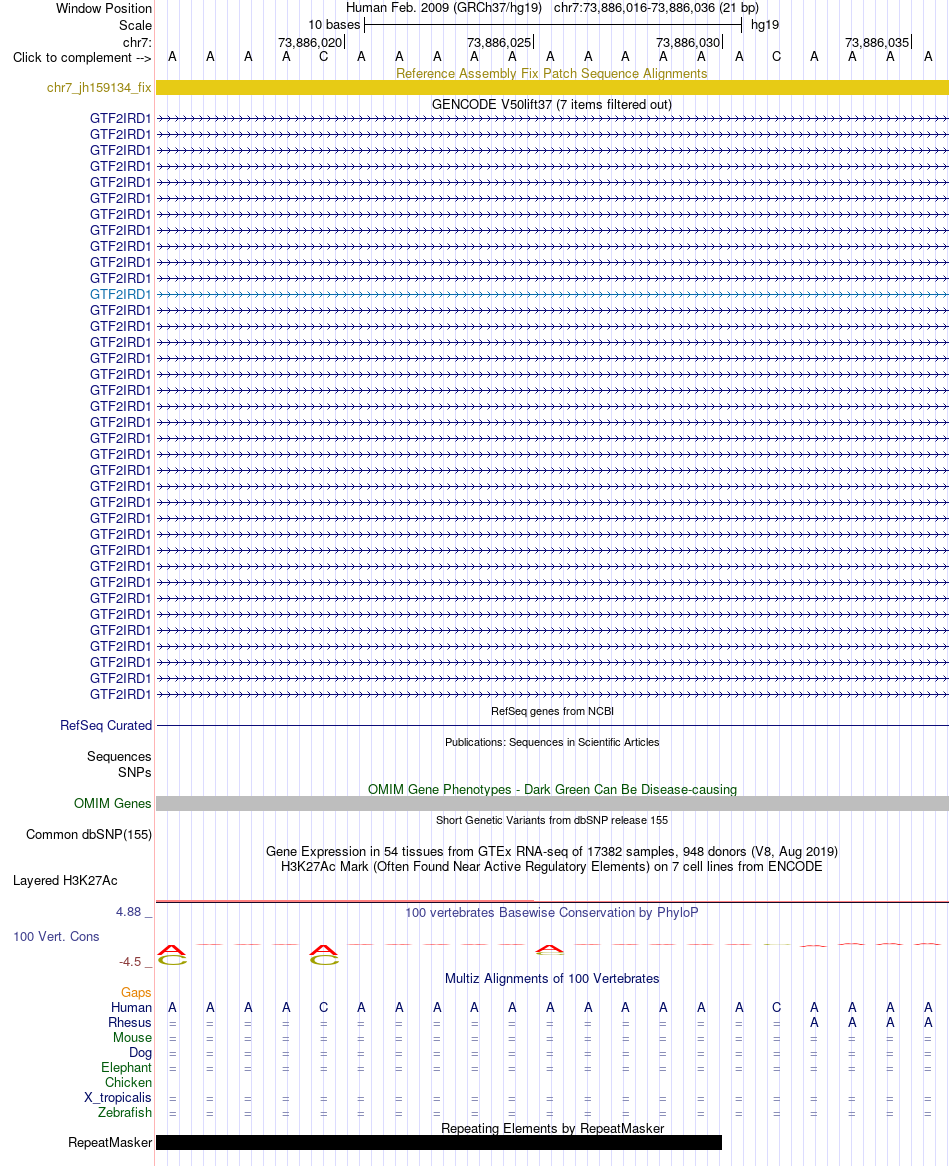
Task: Open the GTEx Gene Expression track title
Action: pyautogui.click(x=552, y=852)
